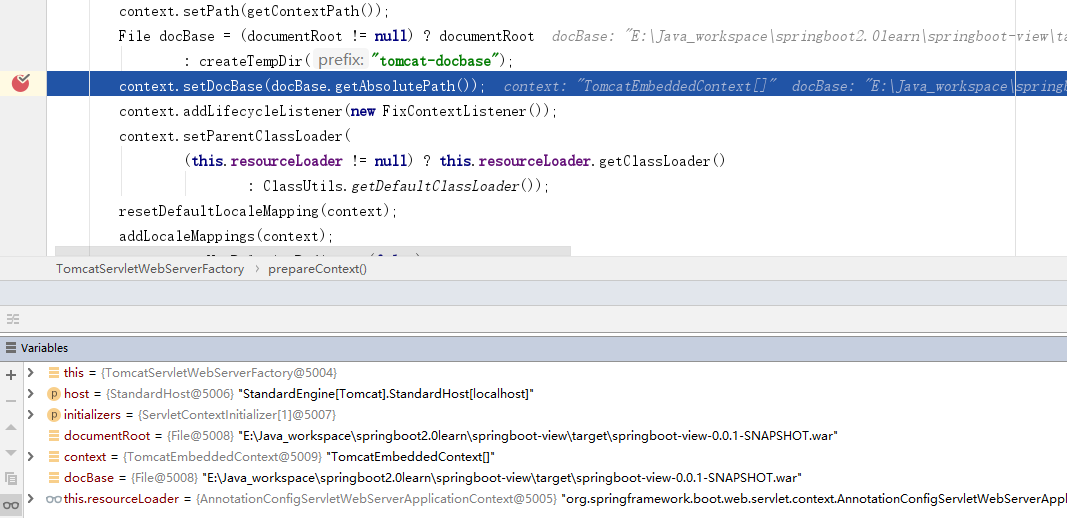Click the 'prefix:' parameter hint in createTempDir
This screenshot has height=518, width=1067.
pyautogui.click(x=341, y=61)
